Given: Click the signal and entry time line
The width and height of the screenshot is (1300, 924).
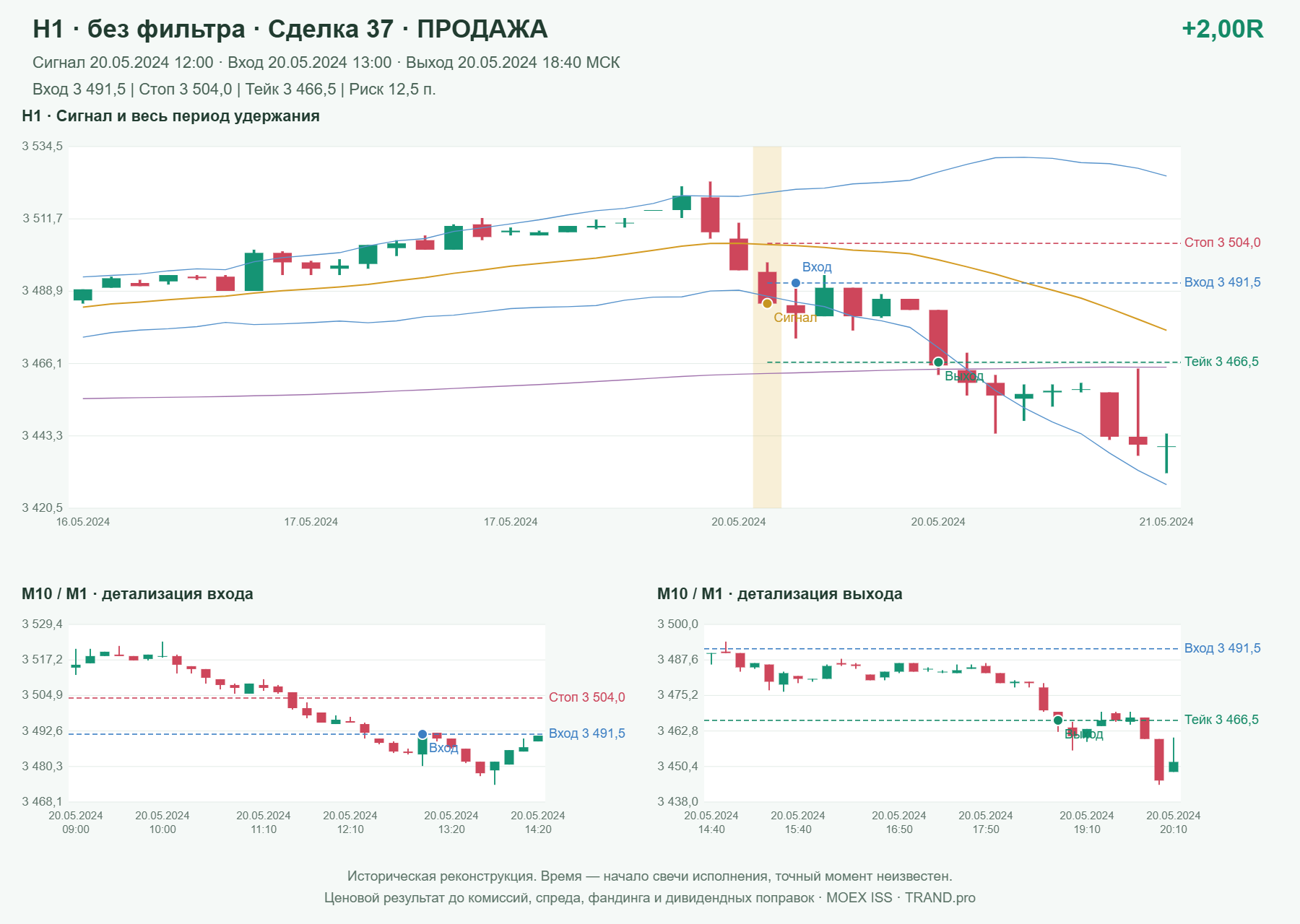Looking at the screenshot, I should tap(326, 63).
